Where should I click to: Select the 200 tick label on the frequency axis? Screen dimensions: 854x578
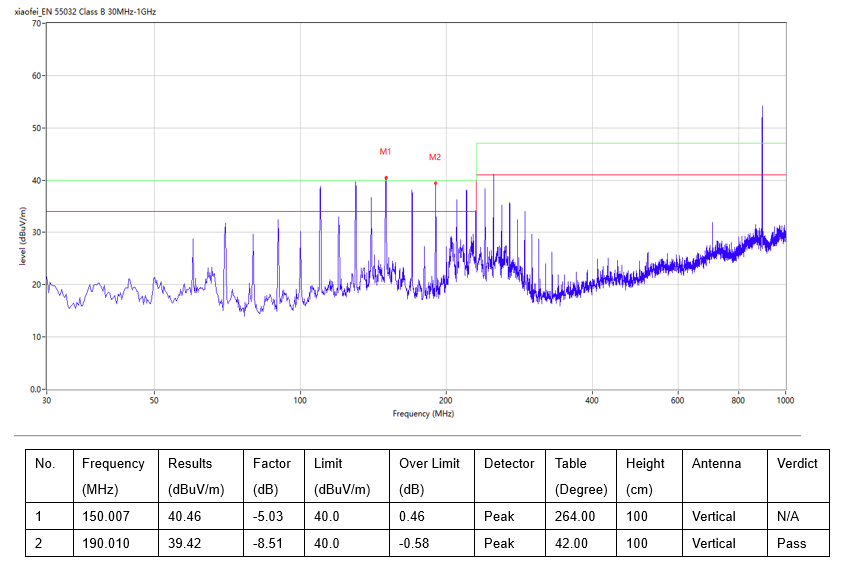point(446,400)
